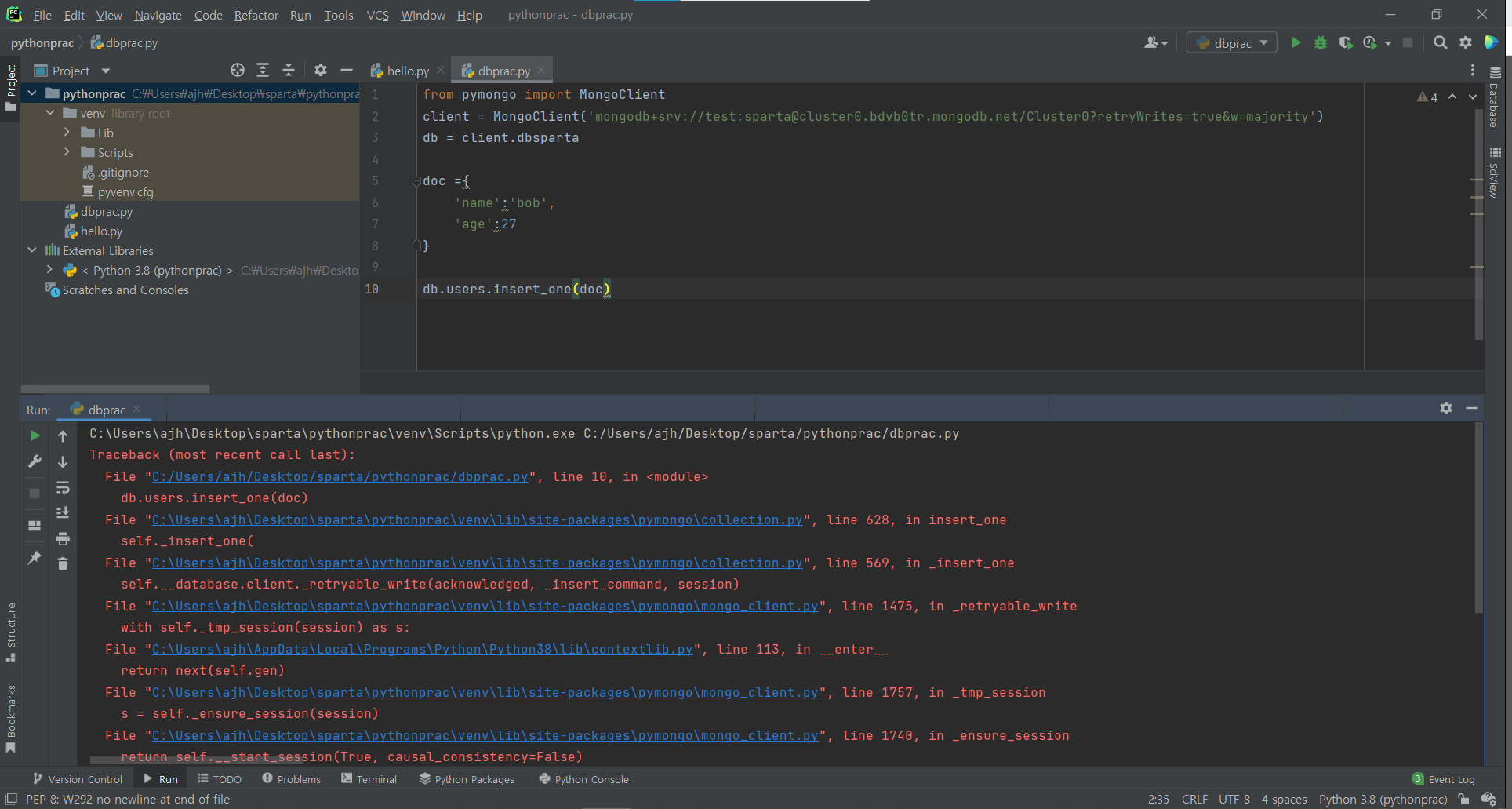Open the File menu
The image size is (1512, 809).
pyautogui.click(x=42, y=15)
